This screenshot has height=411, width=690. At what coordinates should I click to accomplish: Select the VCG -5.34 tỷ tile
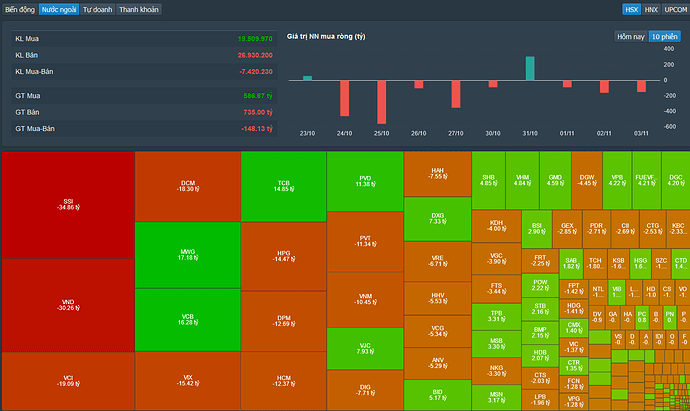tap(438, 331)
